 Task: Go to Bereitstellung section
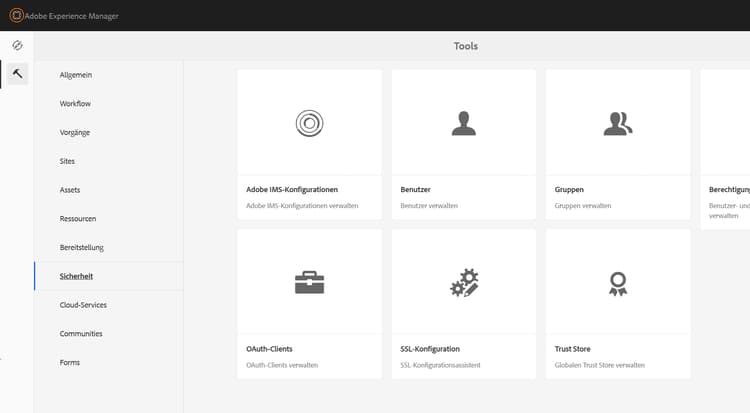(x=81, y=247)
